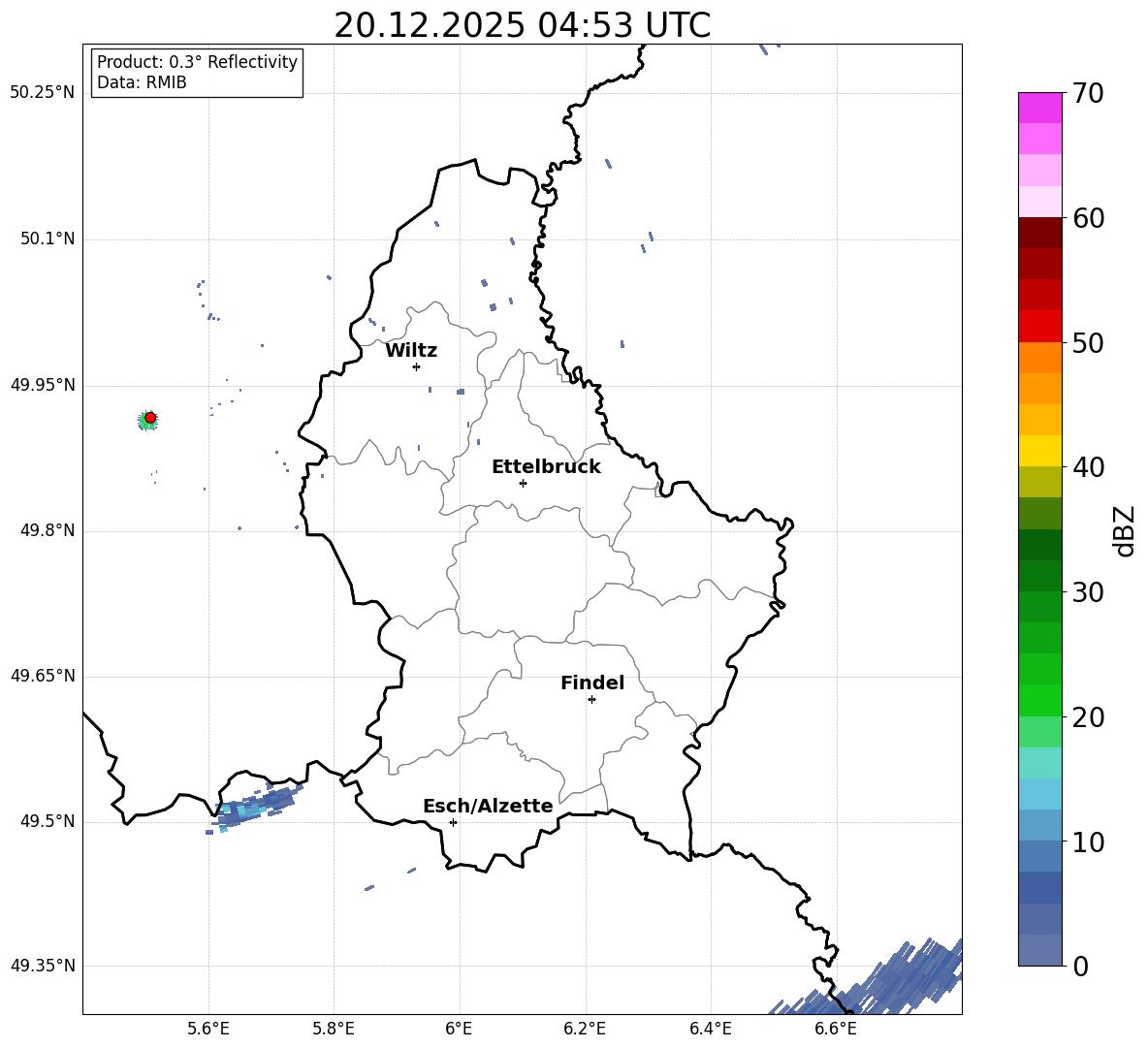Click the Findel city label
The image size is (1148, 1048).
(x=592, y=683)
